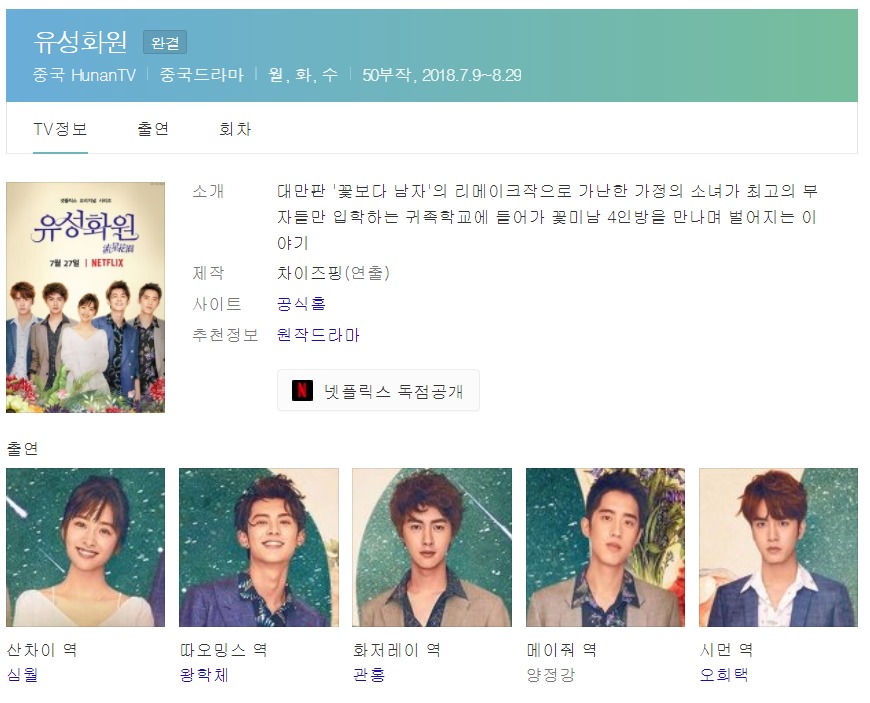The height and width of the screenshot is (703, 870).
Task: Switch to the 출연 tab
Action: pyautogui.click(x=153, y=129)
